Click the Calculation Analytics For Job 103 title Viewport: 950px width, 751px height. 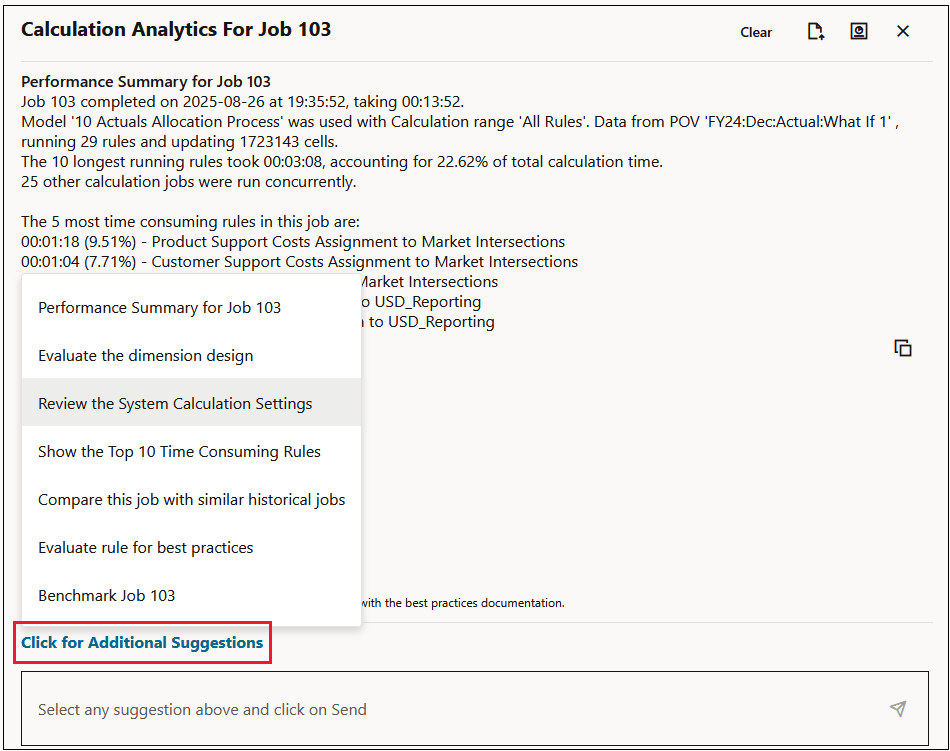click(176, 29)
